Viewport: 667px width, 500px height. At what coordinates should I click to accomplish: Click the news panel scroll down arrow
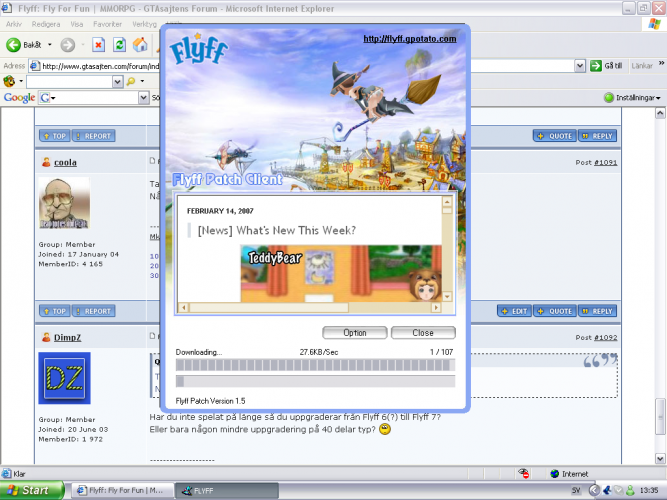tap(447, 297)
